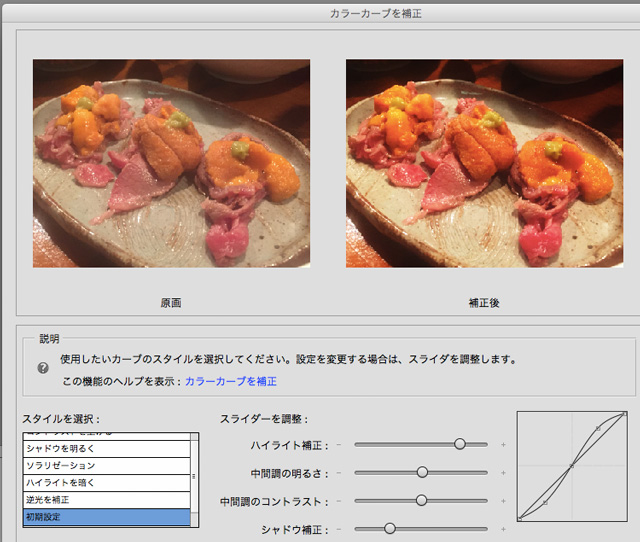The image size is (640, 542).
Task: Select シャドウを明るく style
Action: point(106,449)
